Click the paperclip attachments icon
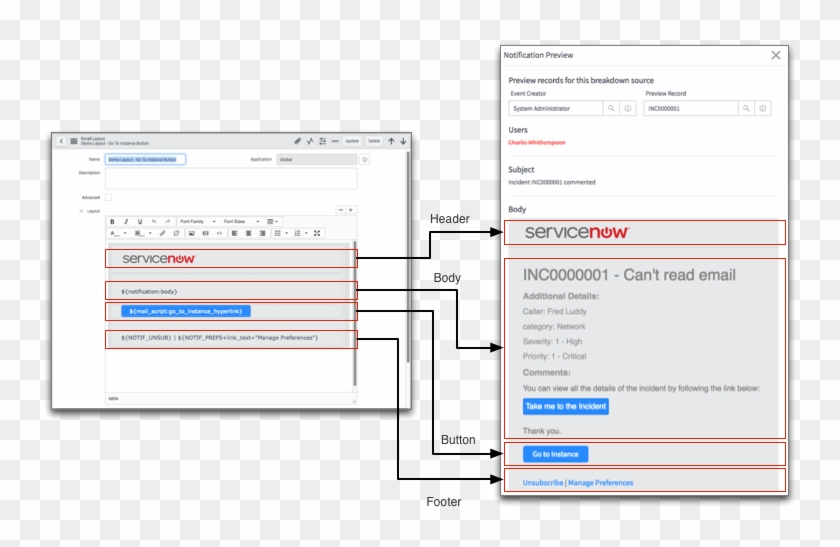 297,141
